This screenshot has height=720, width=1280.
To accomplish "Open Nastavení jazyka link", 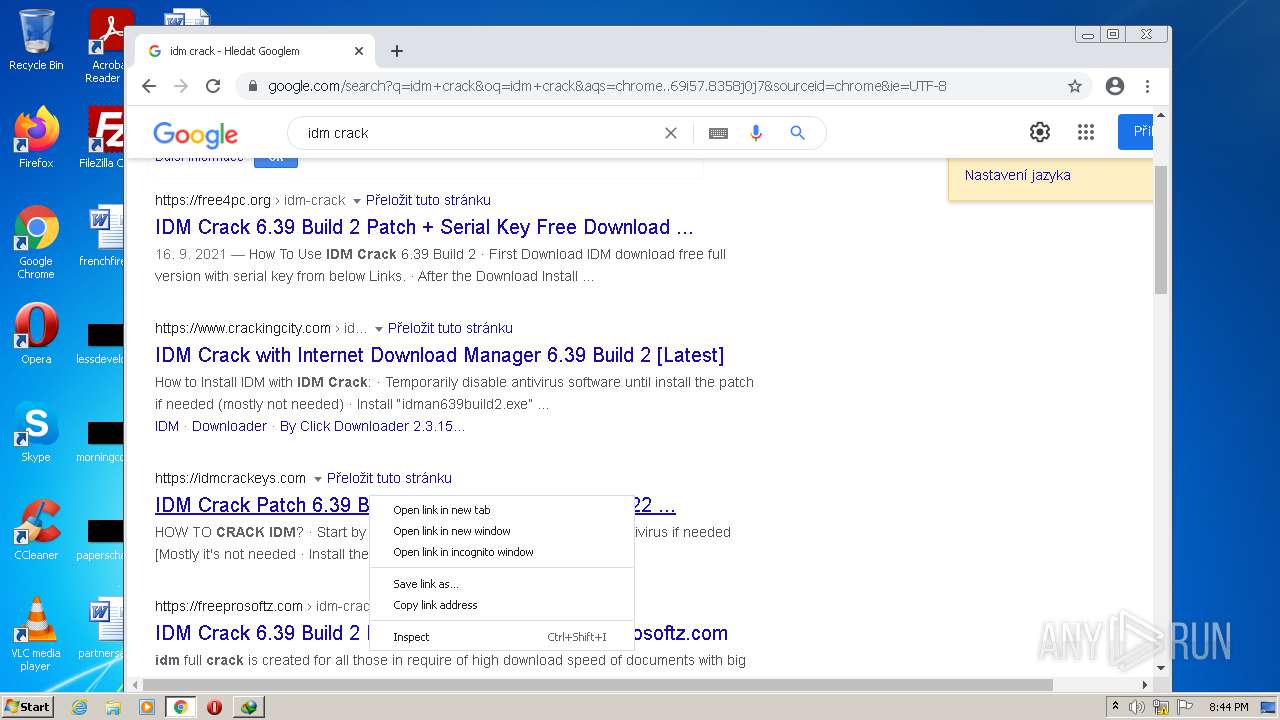I will [x=1017, y=175].
